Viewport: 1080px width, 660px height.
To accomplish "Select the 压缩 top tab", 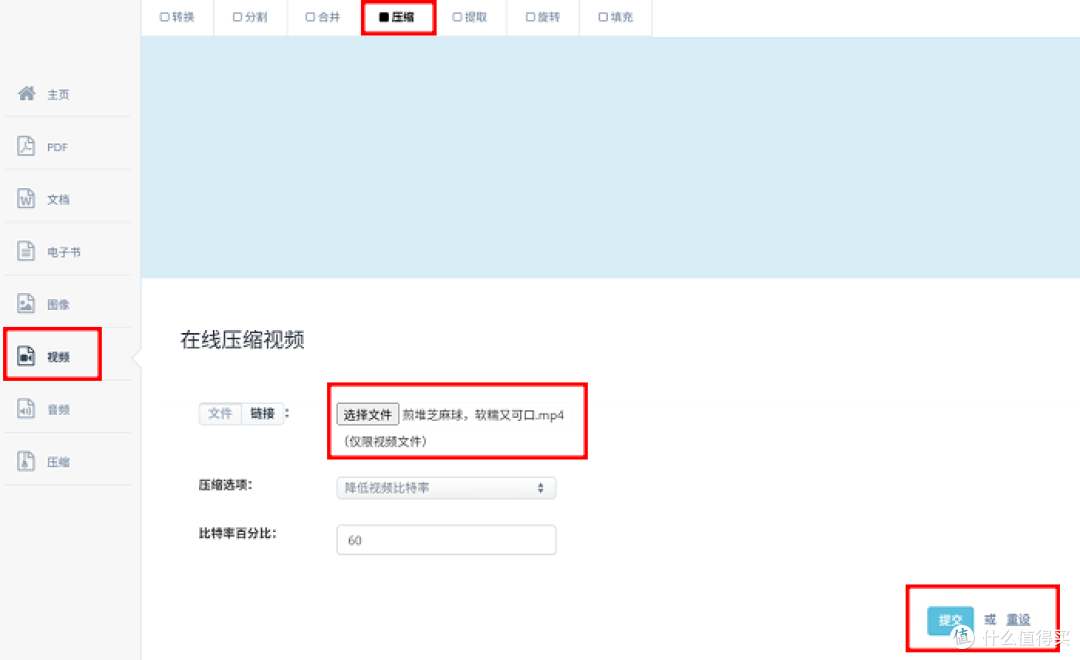I will point(397,17).
